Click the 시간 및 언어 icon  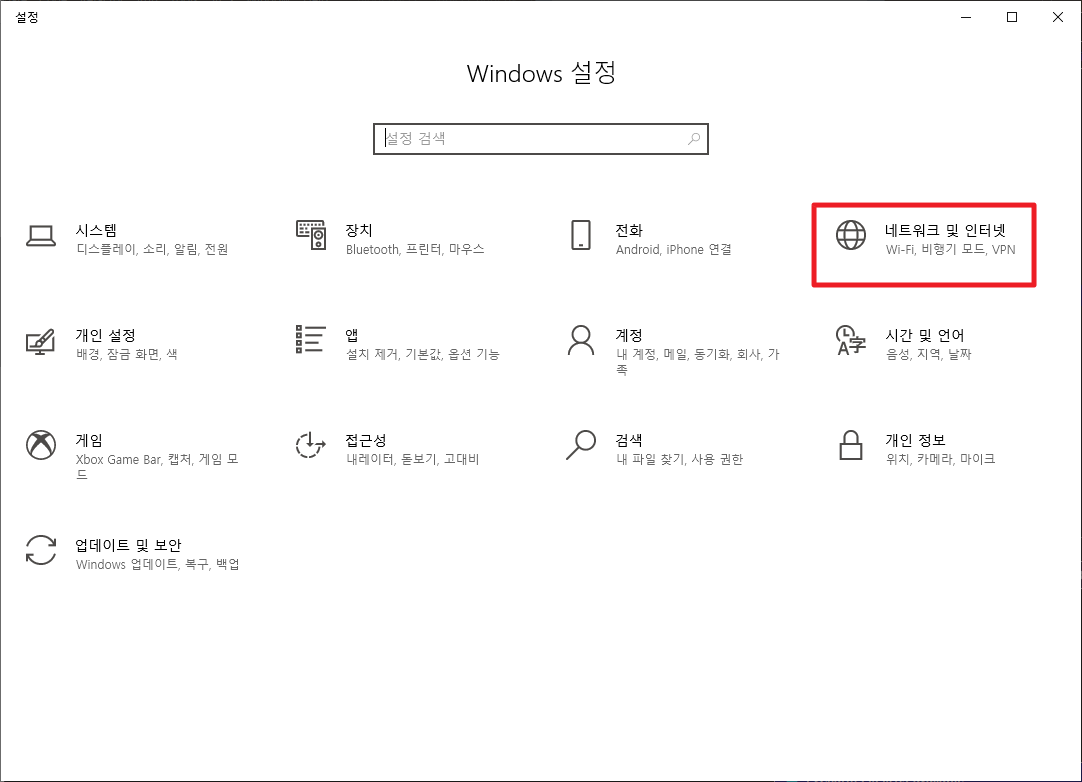851,340
